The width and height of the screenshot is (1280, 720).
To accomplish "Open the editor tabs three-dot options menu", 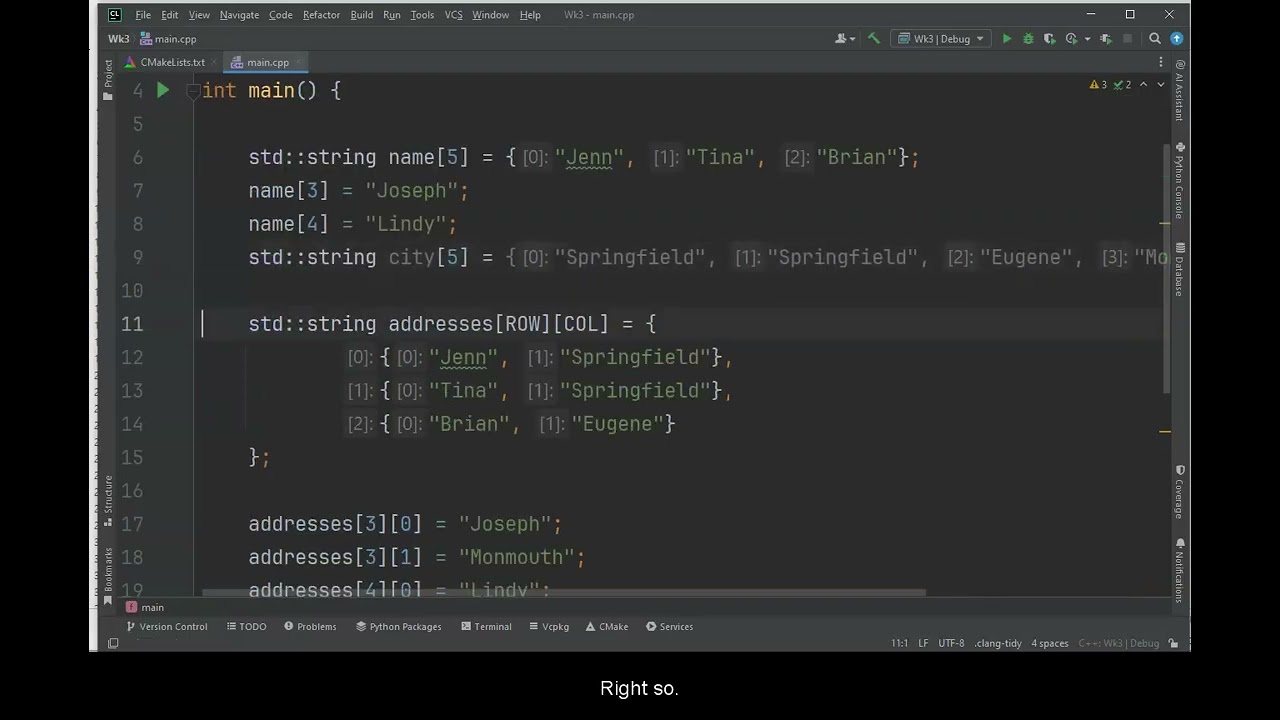I will [x=1161, y=62].
